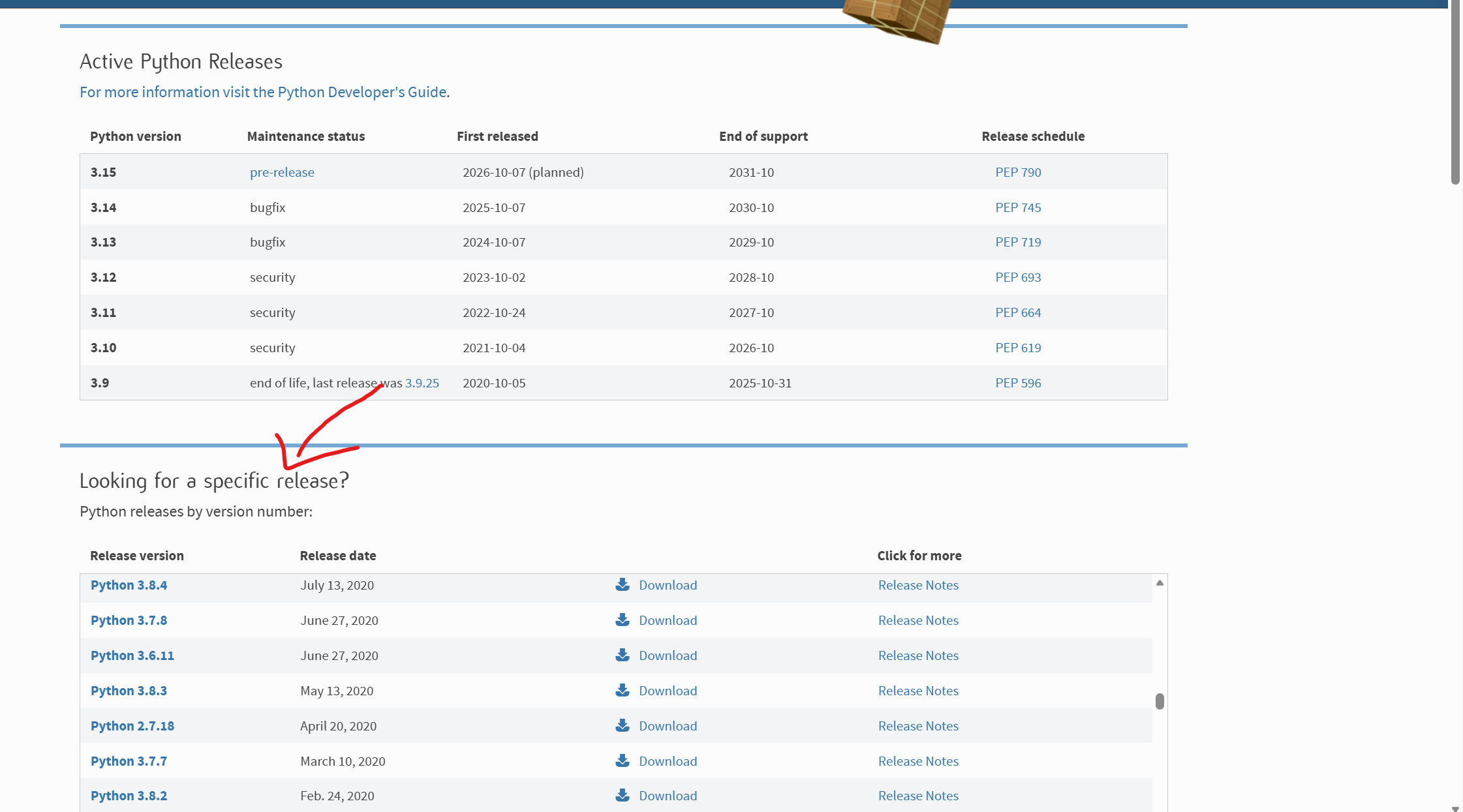Click the page's main vertical scrollbar thumb

pyautogui.click(x=1455, y=91)
